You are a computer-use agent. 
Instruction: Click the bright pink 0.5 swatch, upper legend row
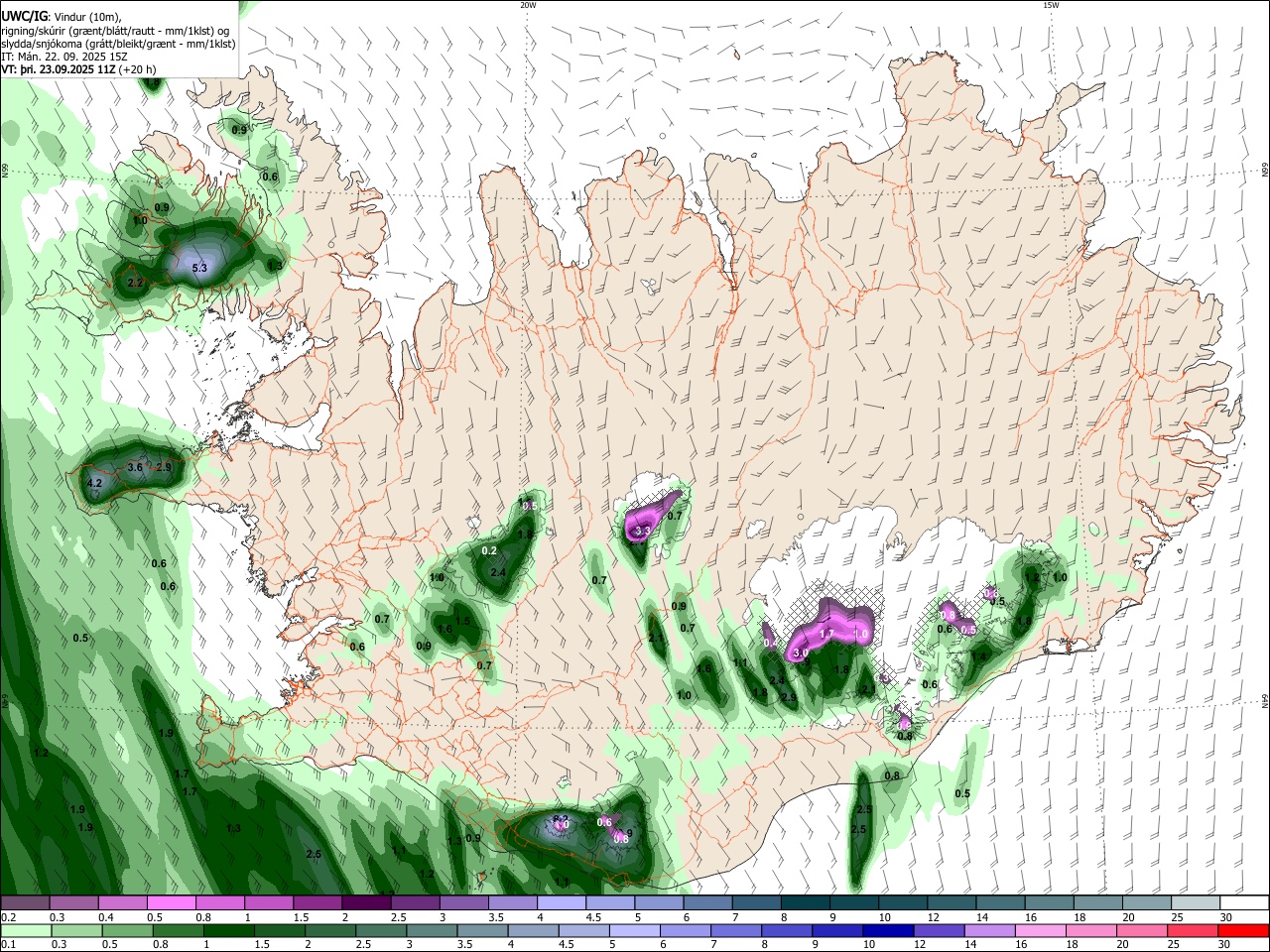coord(172,903)
